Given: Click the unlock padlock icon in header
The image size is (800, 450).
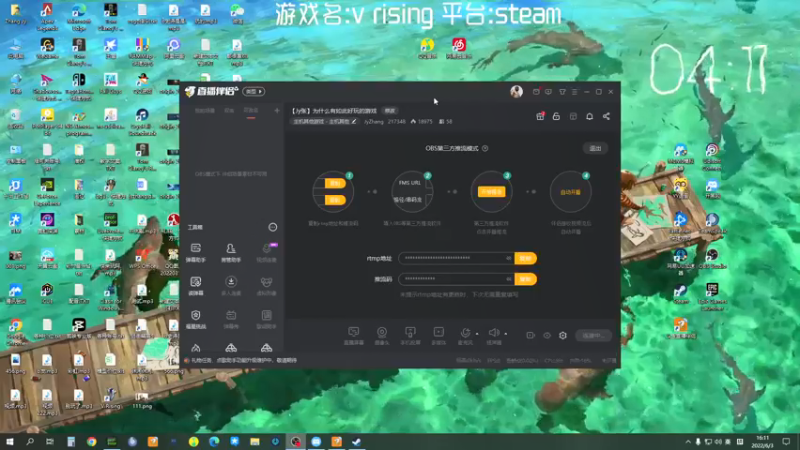Looking at the screenshot, I should (556, 116).
